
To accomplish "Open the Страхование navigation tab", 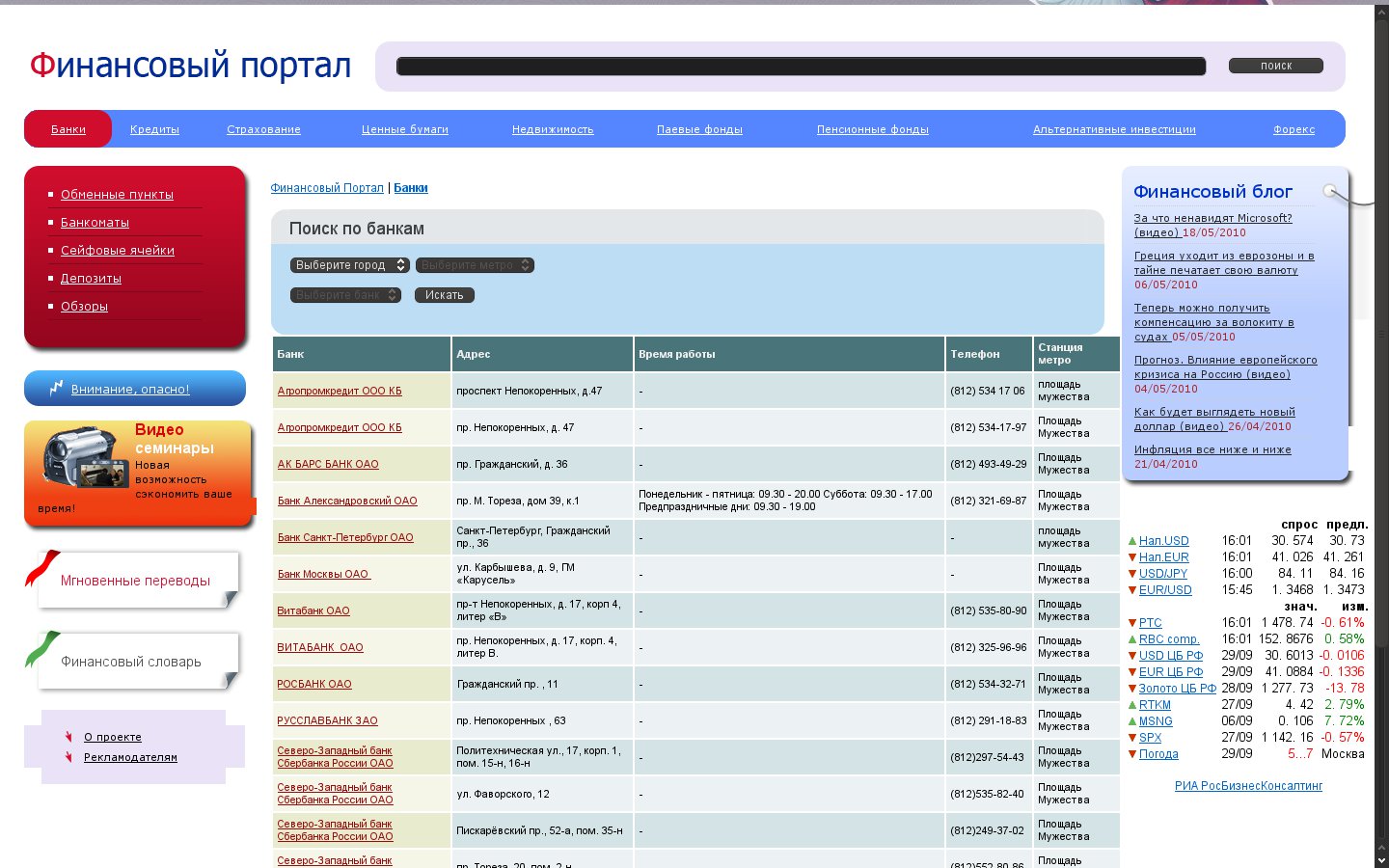I will point(263,129).
